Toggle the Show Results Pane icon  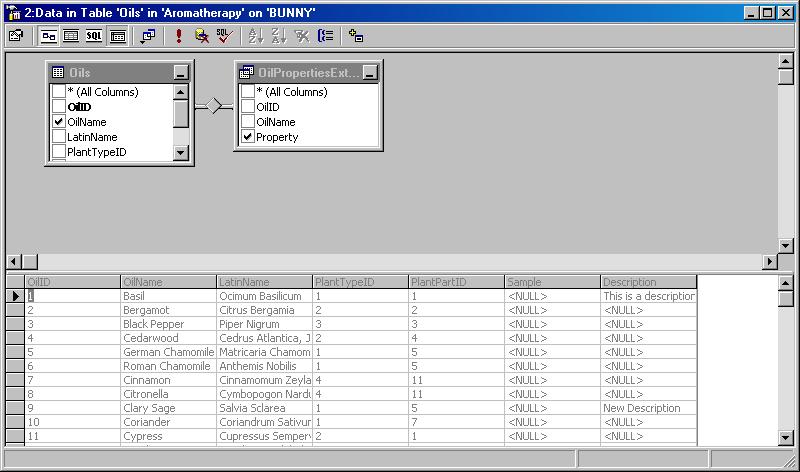pos(117,36)
